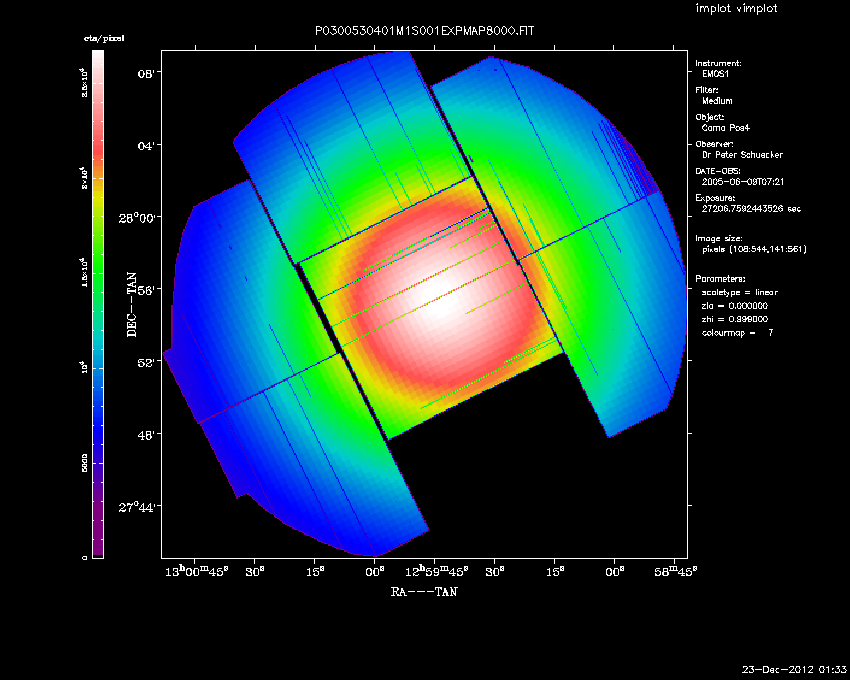Click the implot vimplot label

coord(736,9)
